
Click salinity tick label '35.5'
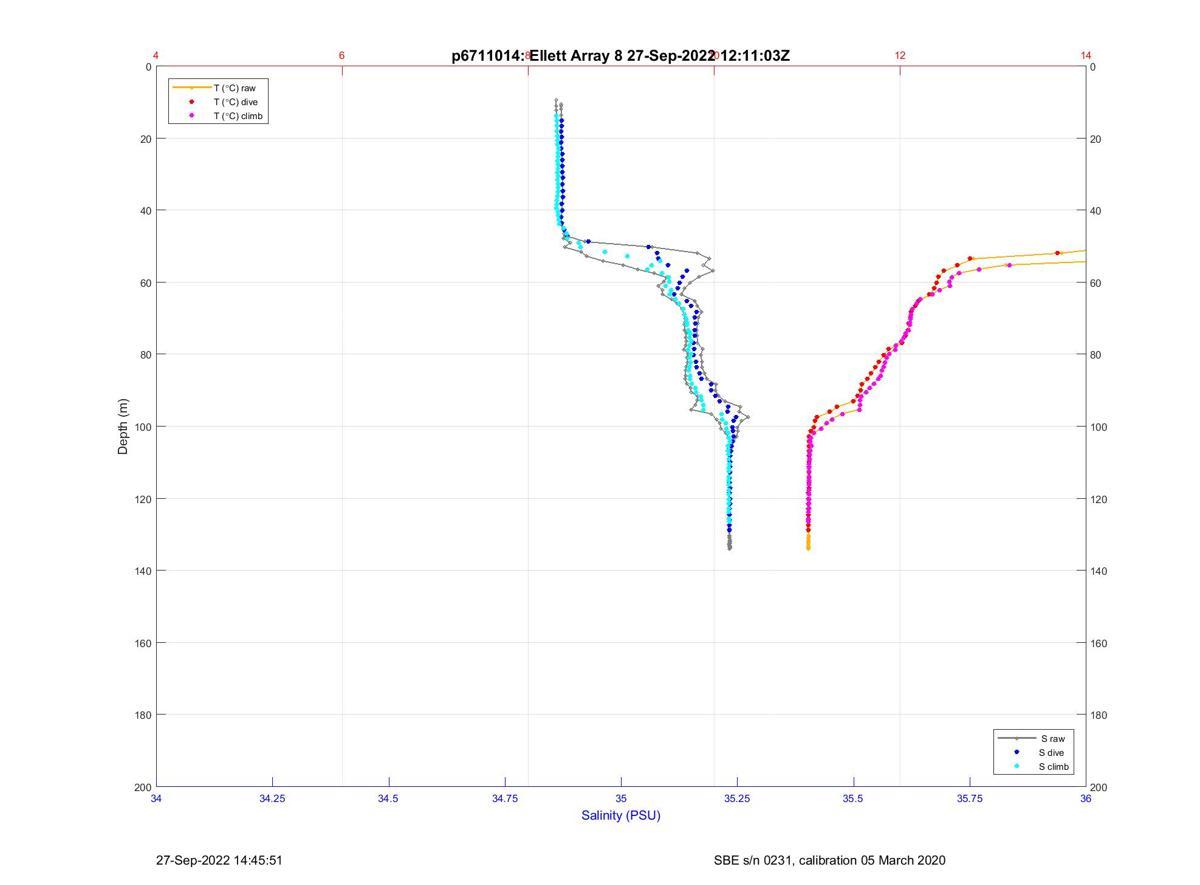coord(853,798)
